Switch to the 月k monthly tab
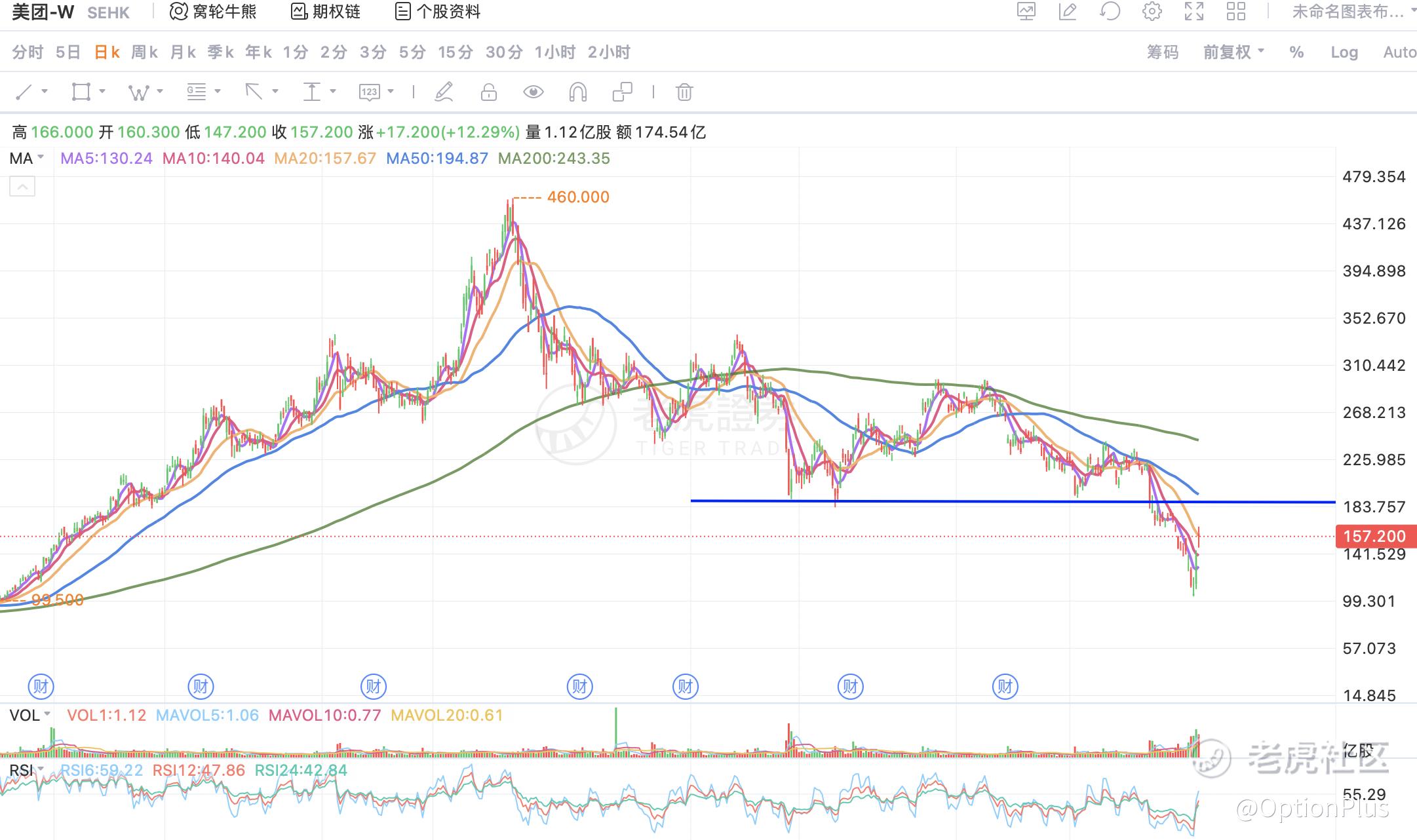The width and height of the screenshot is (1417, 840). pos(183,52)
